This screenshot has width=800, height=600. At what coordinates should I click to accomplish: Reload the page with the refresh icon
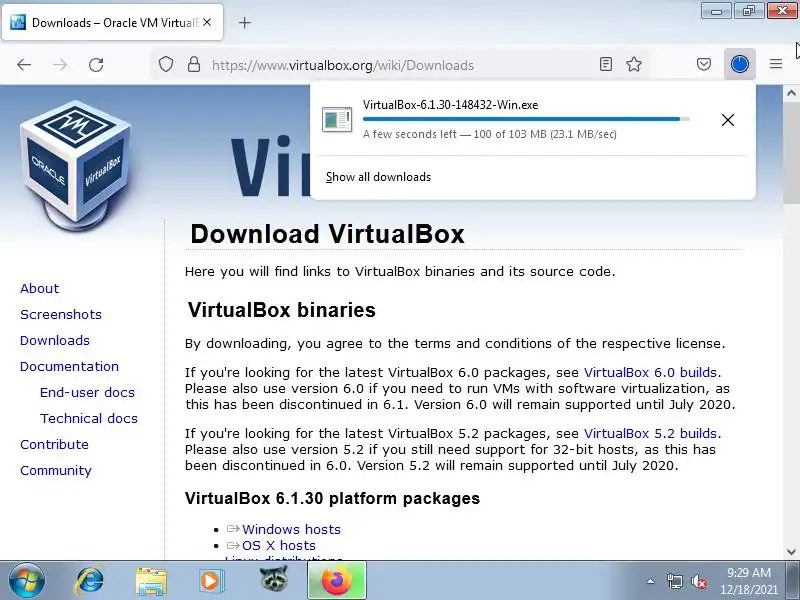(96, 65)
